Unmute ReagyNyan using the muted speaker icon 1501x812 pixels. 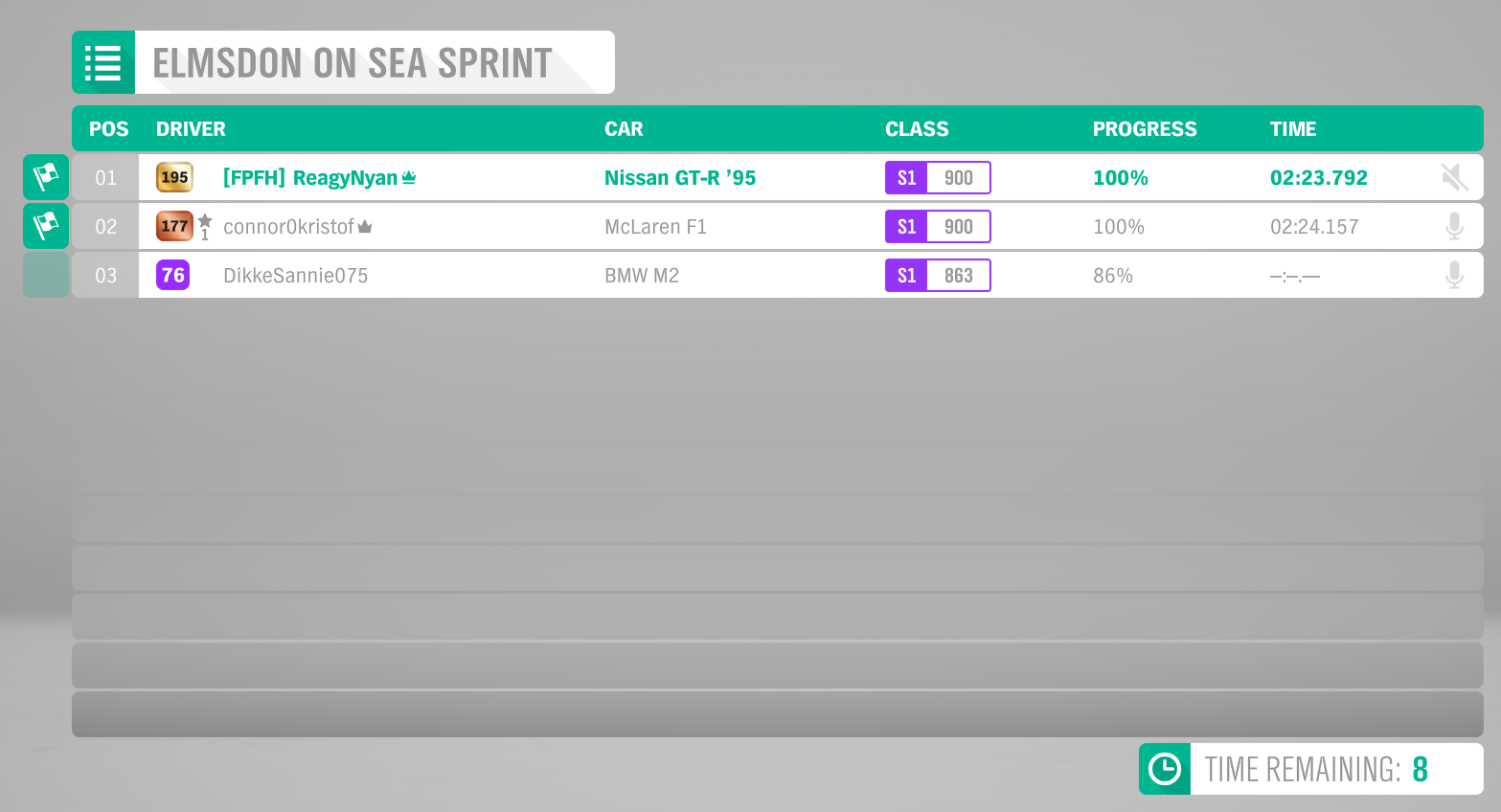[1454, 177]
